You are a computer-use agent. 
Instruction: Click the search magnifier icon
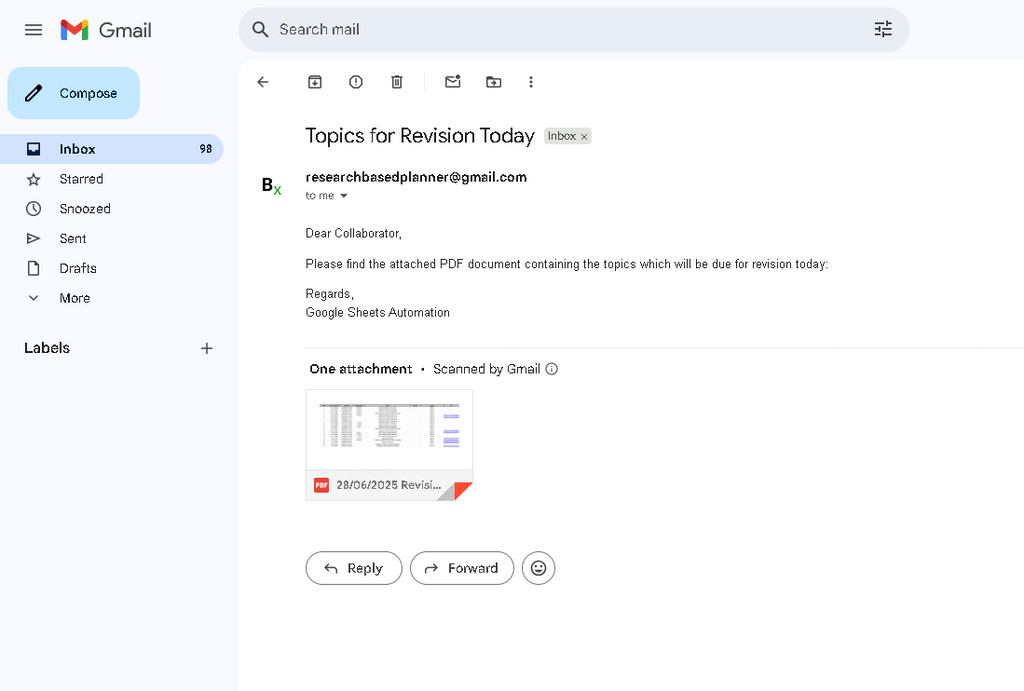[x=260, y=29]
